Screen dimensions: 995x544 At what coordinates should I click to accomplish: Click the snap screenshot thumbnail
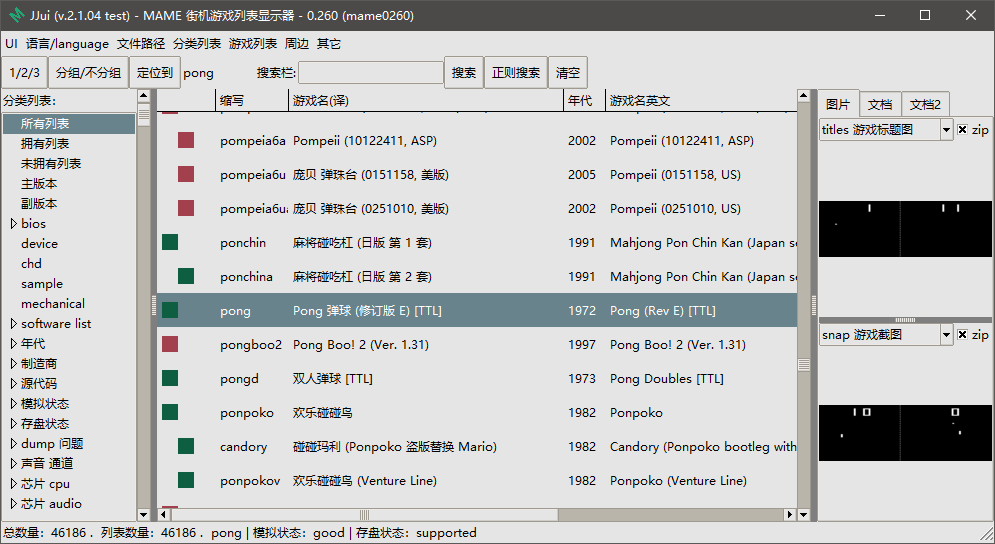tap(905, 433)
